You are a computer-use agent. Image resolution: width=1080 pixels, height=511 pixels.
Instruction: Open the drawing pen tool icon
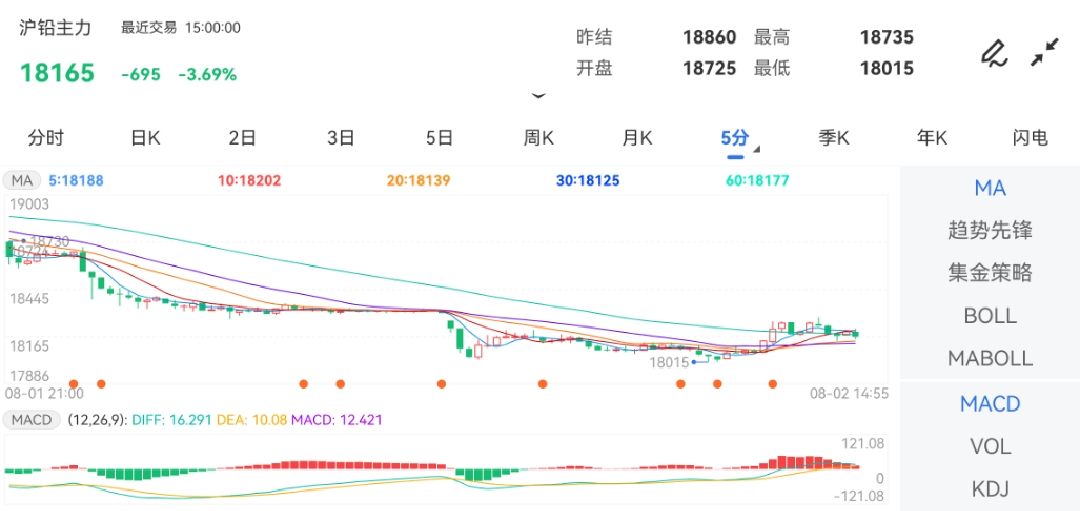tap(993, 53)
